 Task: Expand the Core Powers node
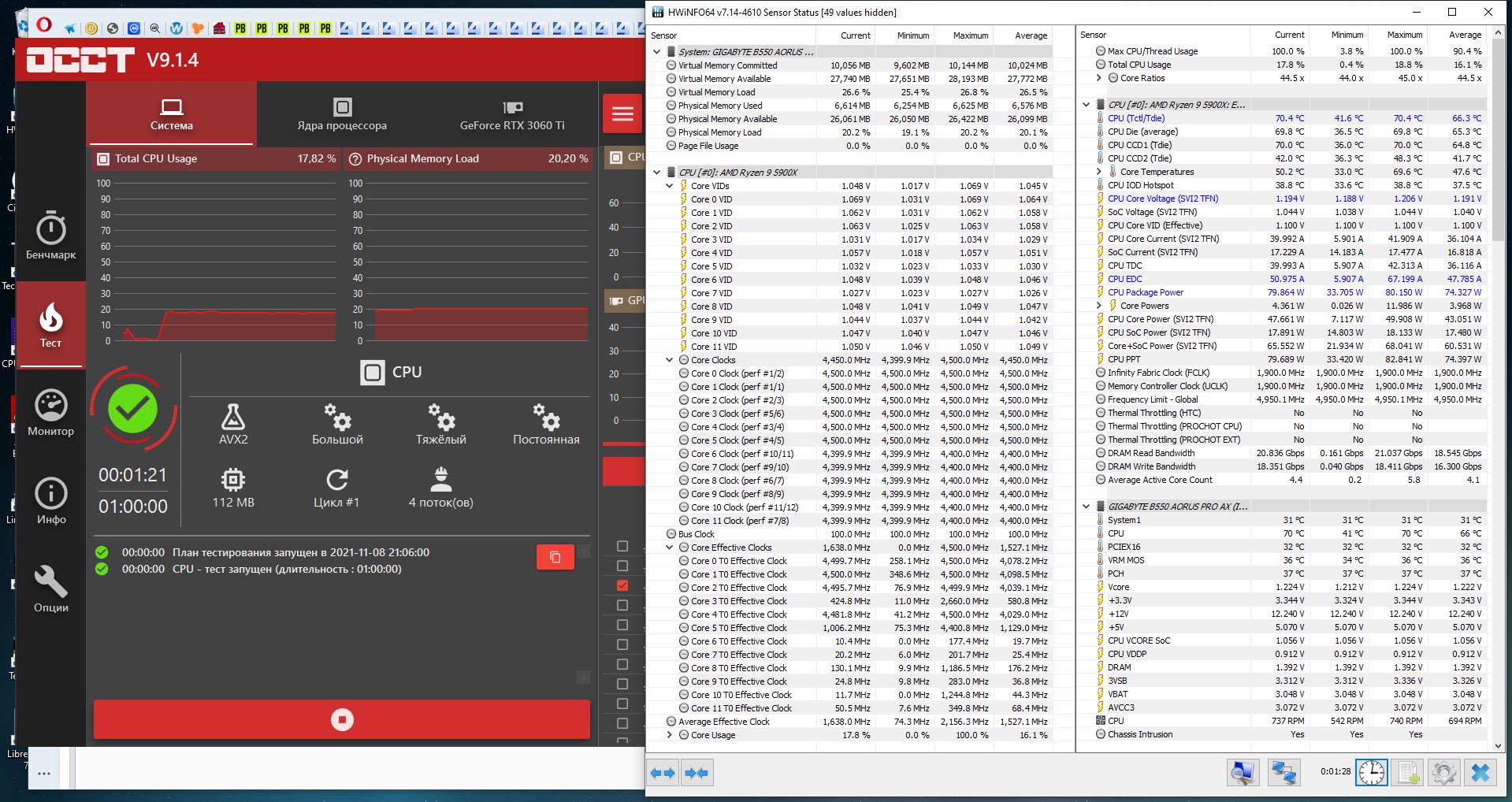1099,306
